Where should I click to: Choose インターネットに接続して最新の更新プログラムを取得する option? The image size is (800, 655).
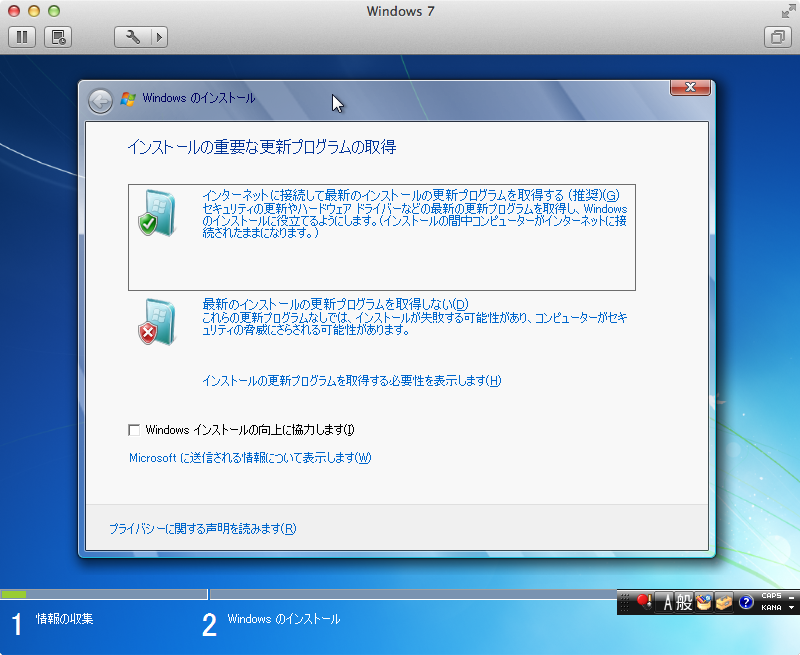click(382, 237)
